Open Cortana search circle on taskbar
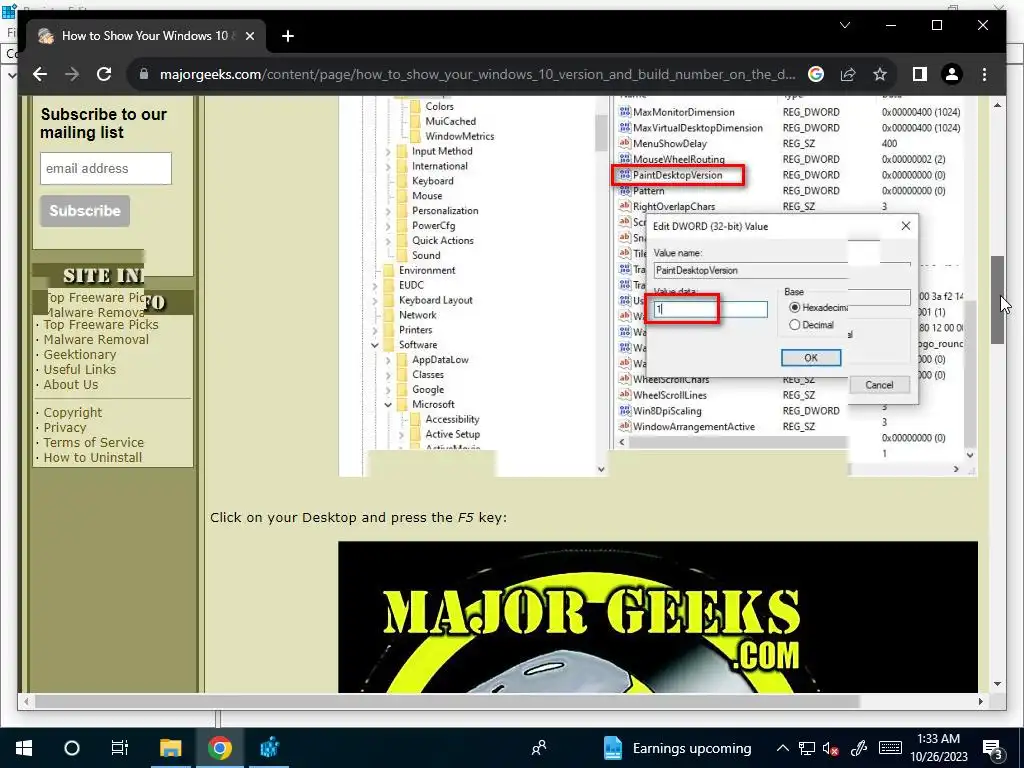Screen dimensions: 1024x768 [x=72, y=748]
